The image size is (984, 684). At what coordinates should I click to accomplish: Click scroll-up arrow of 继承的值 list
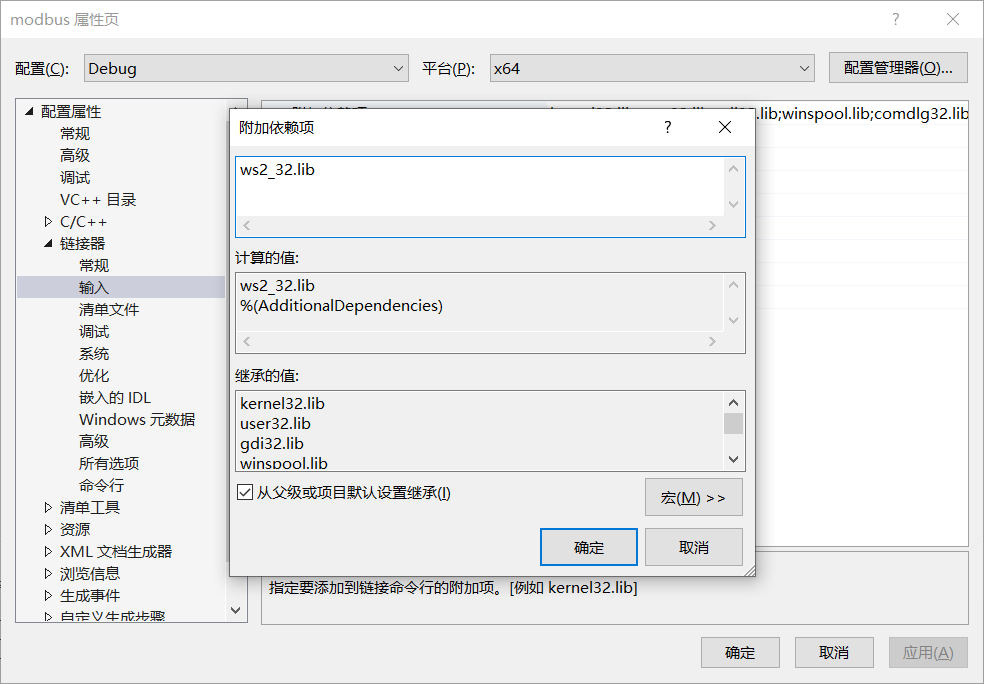pyautogui.click(x=733, y=402)
